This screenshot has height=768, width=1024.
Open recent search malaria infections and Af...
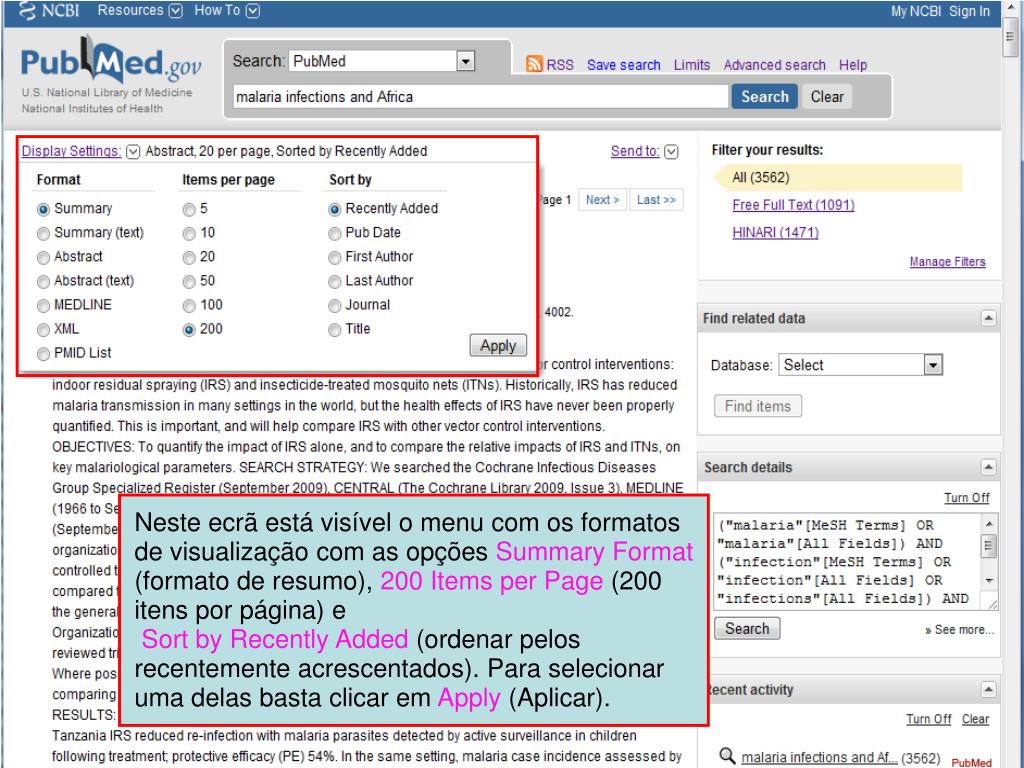[x=820, y=758]
